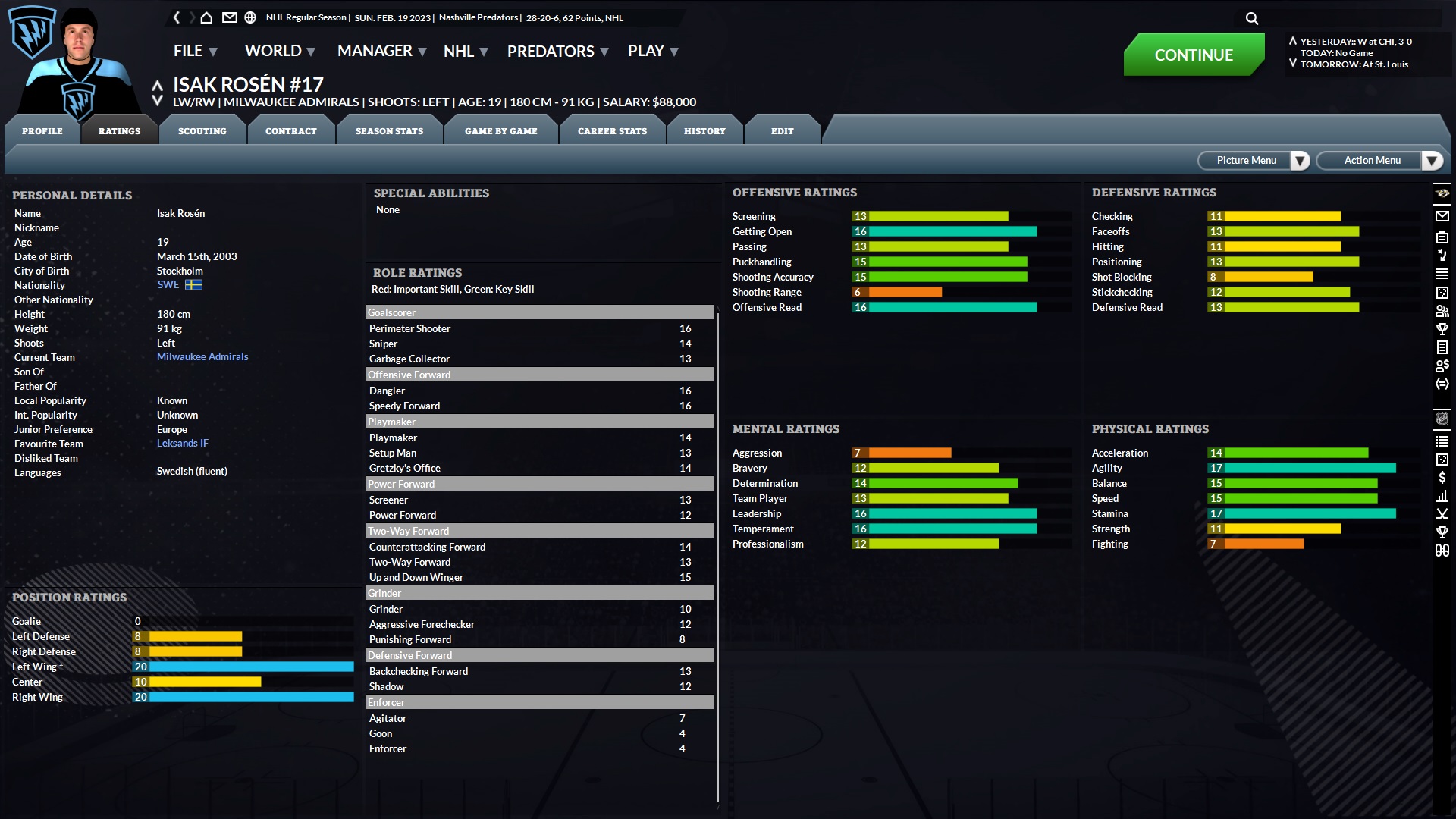Click the binoculars sidebar icon
This screenshot has height=819, width=1456.
[1442, 551]
